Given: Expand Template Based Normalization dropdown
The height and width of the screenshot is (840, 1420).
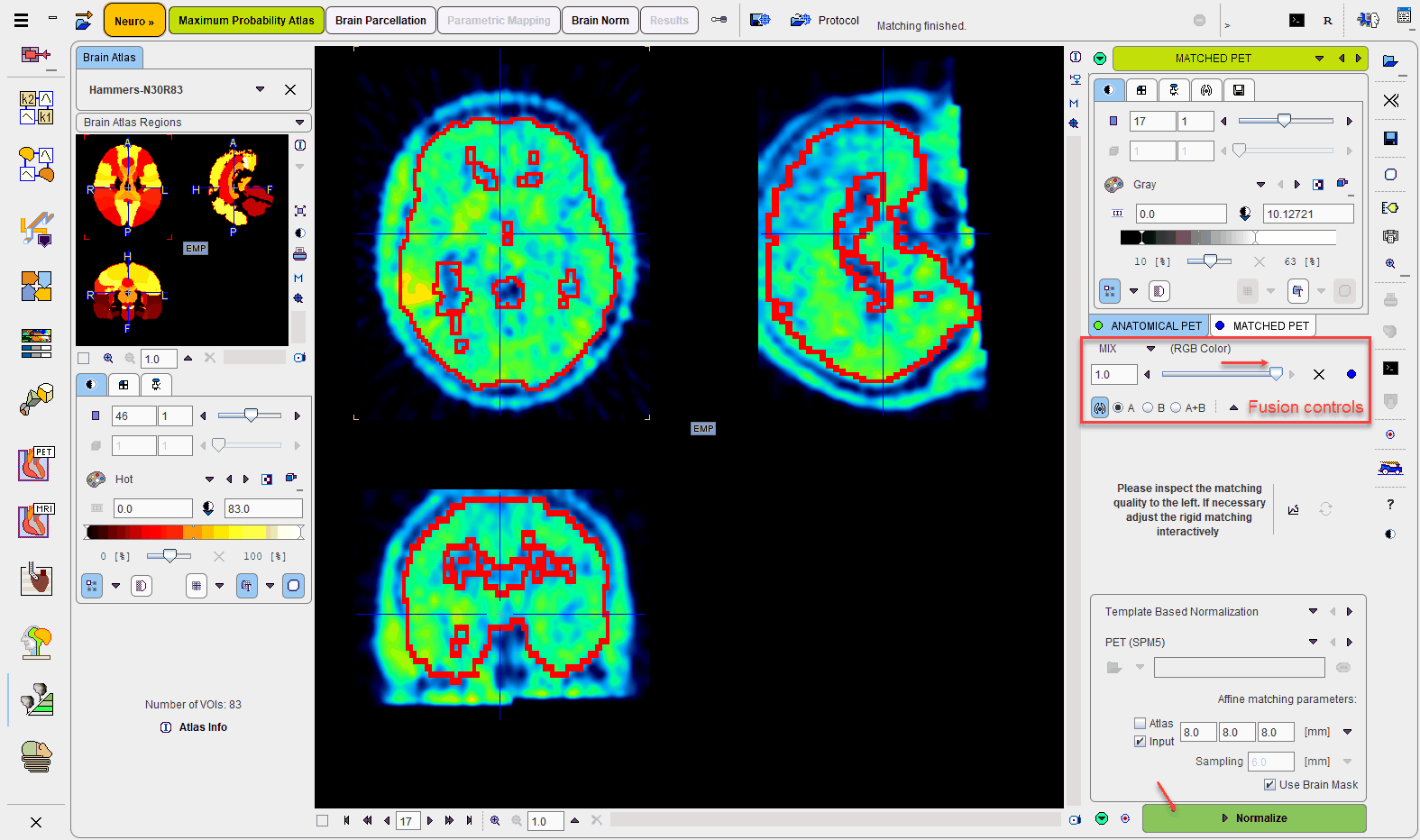Looking at the screenshot, I should coord(1313,612).
